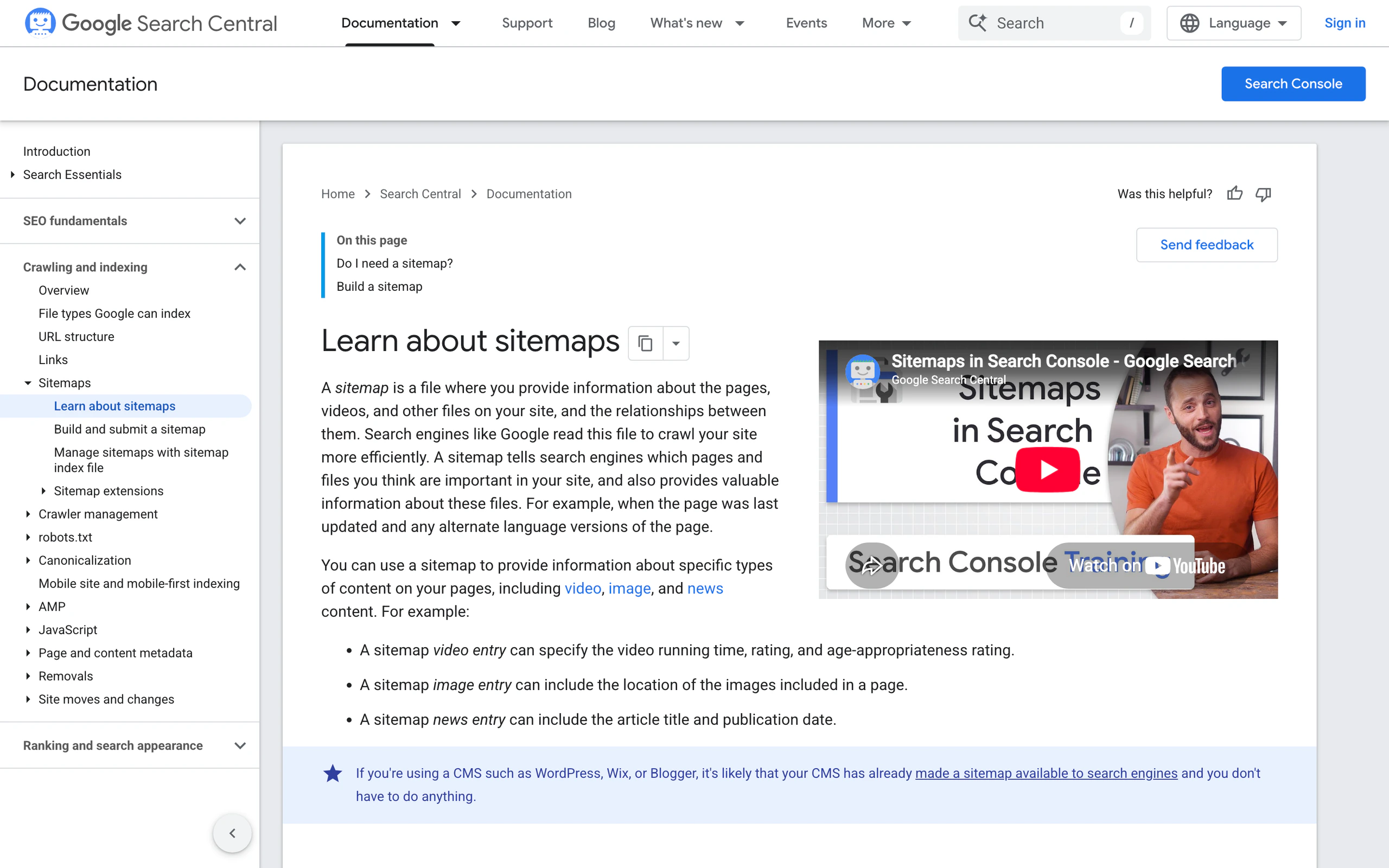Click the thumbs down not helpful icon
Screen dimensions: 1389x868
pyautogui.click(x=1263, y=194)
